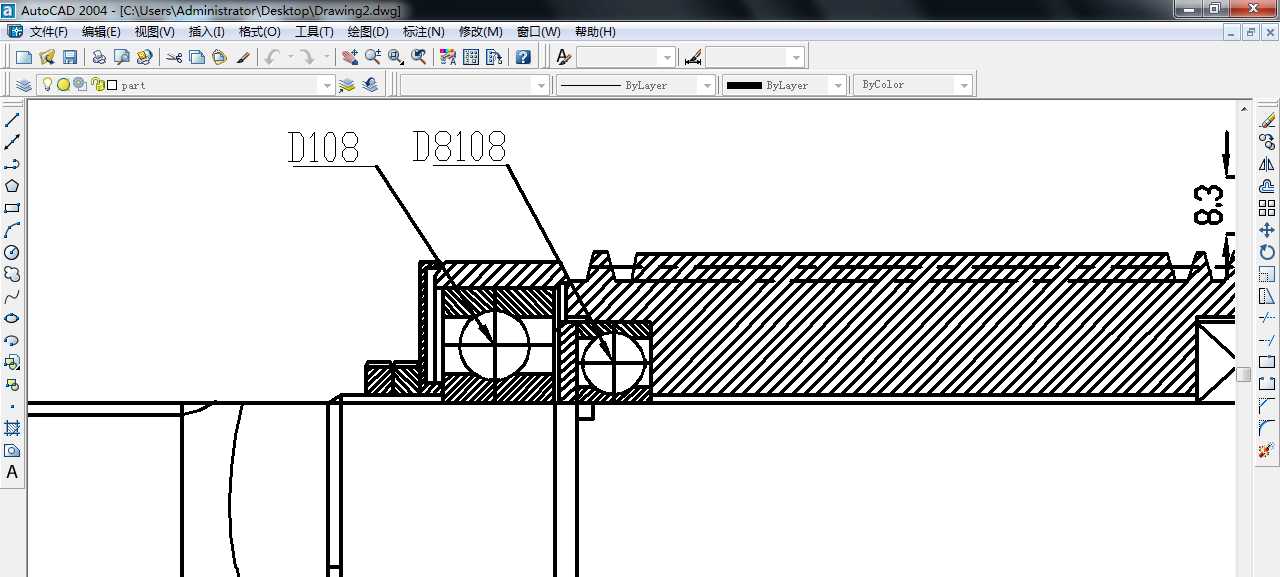Select the Line drawing tool

[x=12, y=120]
